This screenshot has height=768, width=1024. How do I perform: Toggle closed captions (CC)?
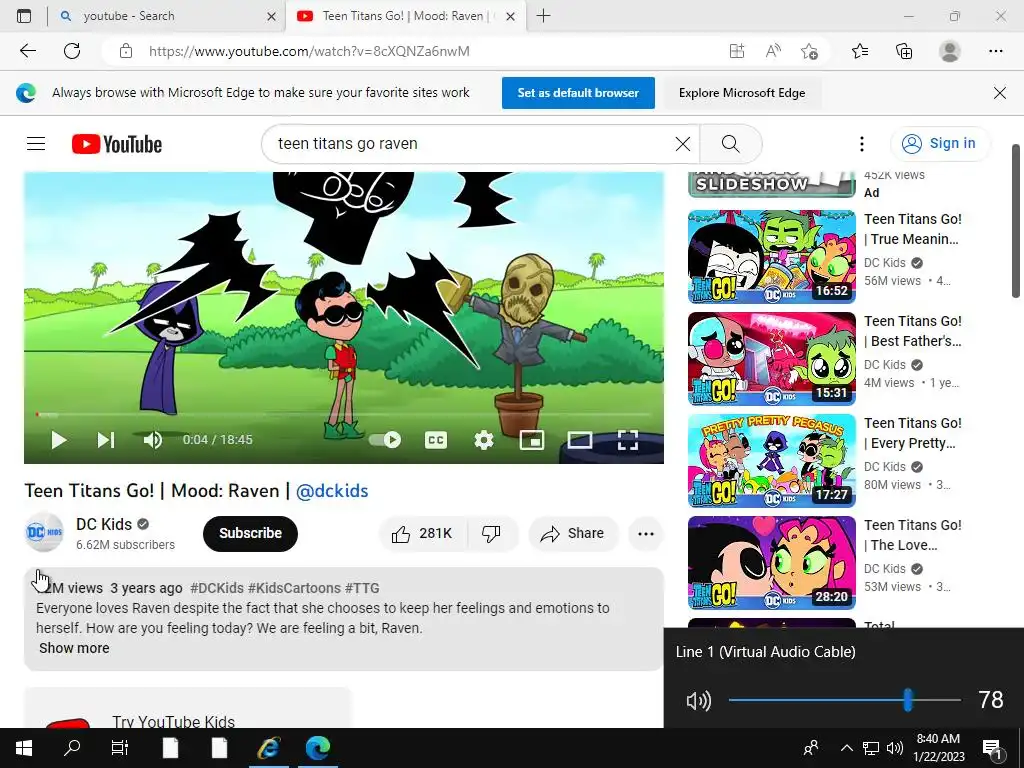(x=436, y=440)
